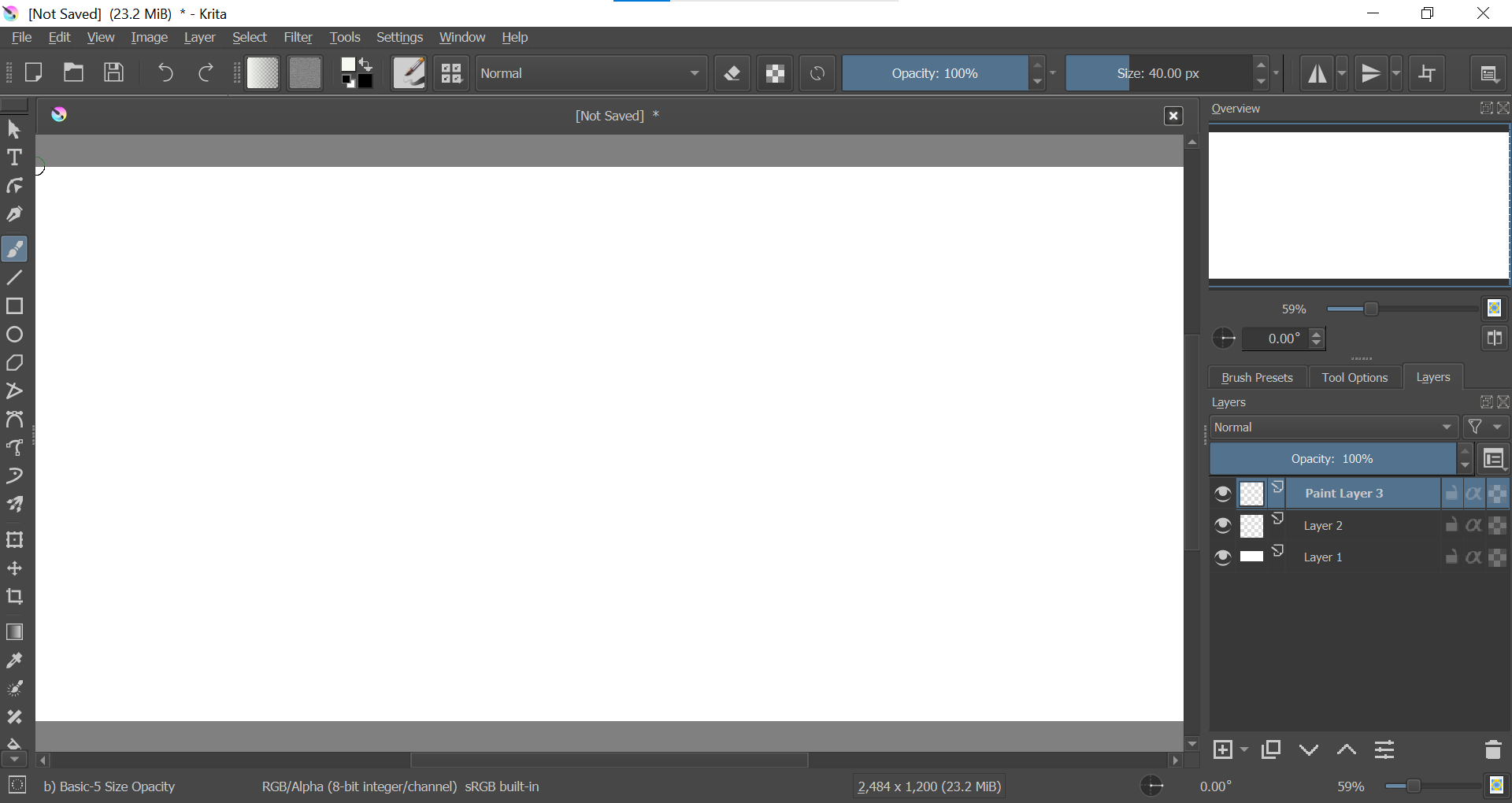
Task: Open the Filter menu
Action: coord(298,37)
